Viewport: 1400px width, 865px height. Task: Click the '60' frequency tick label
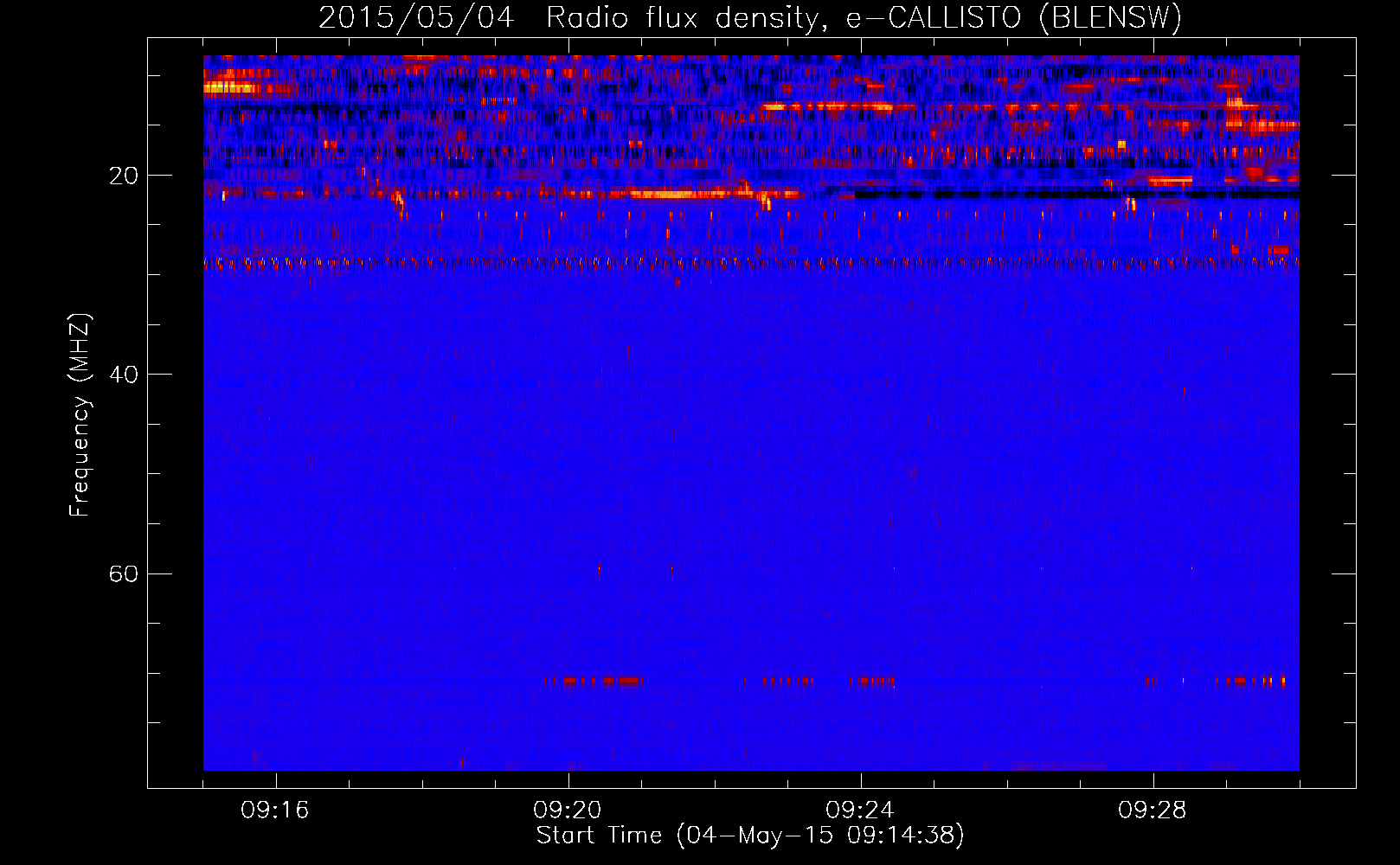[x=123, y=573]
